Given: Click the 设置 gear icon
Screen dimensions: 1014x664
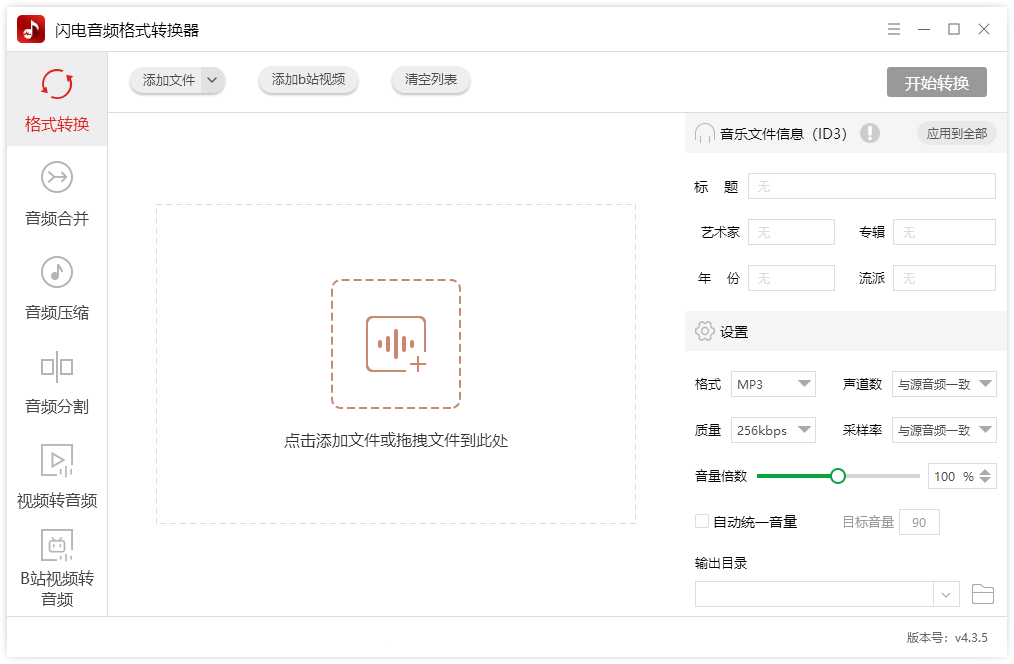Looking at the screenshot, I should (x=703, y=330).
